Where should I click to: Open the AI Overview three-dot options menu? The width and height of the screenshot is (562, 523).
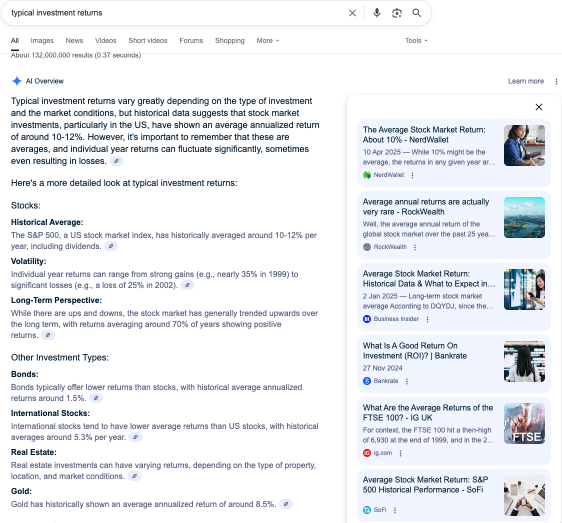pyautogui.click(x=556, y=81)
